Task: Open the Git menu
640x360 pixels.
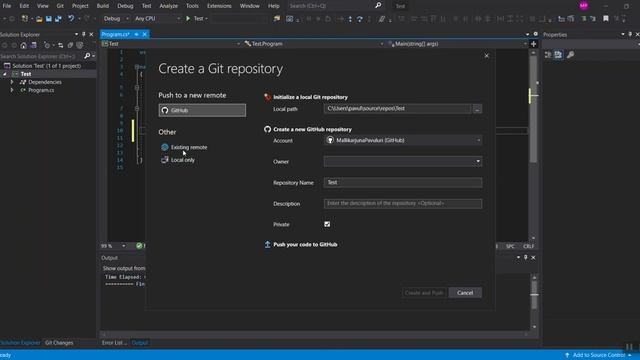Action: (60, 6)
